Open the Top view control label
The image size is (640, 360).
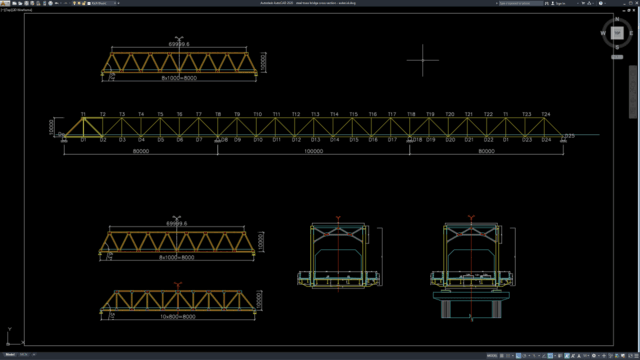pyautogui.click(x=7, y=9)
